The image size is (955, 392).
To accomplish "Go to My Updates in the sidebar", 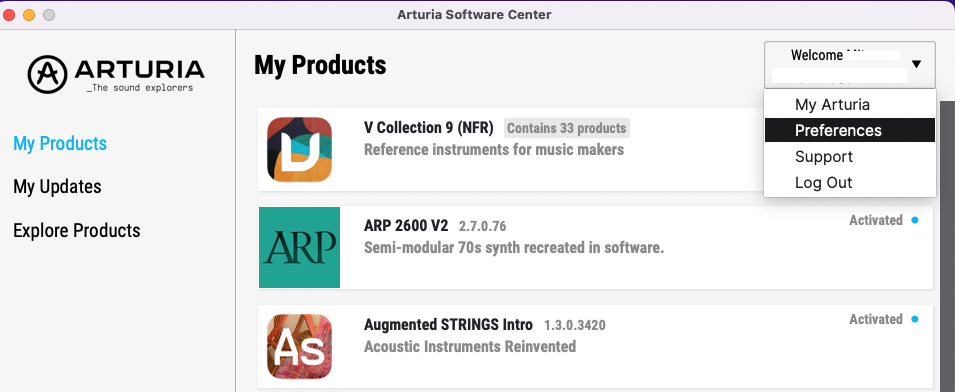I will coord(57,187).
